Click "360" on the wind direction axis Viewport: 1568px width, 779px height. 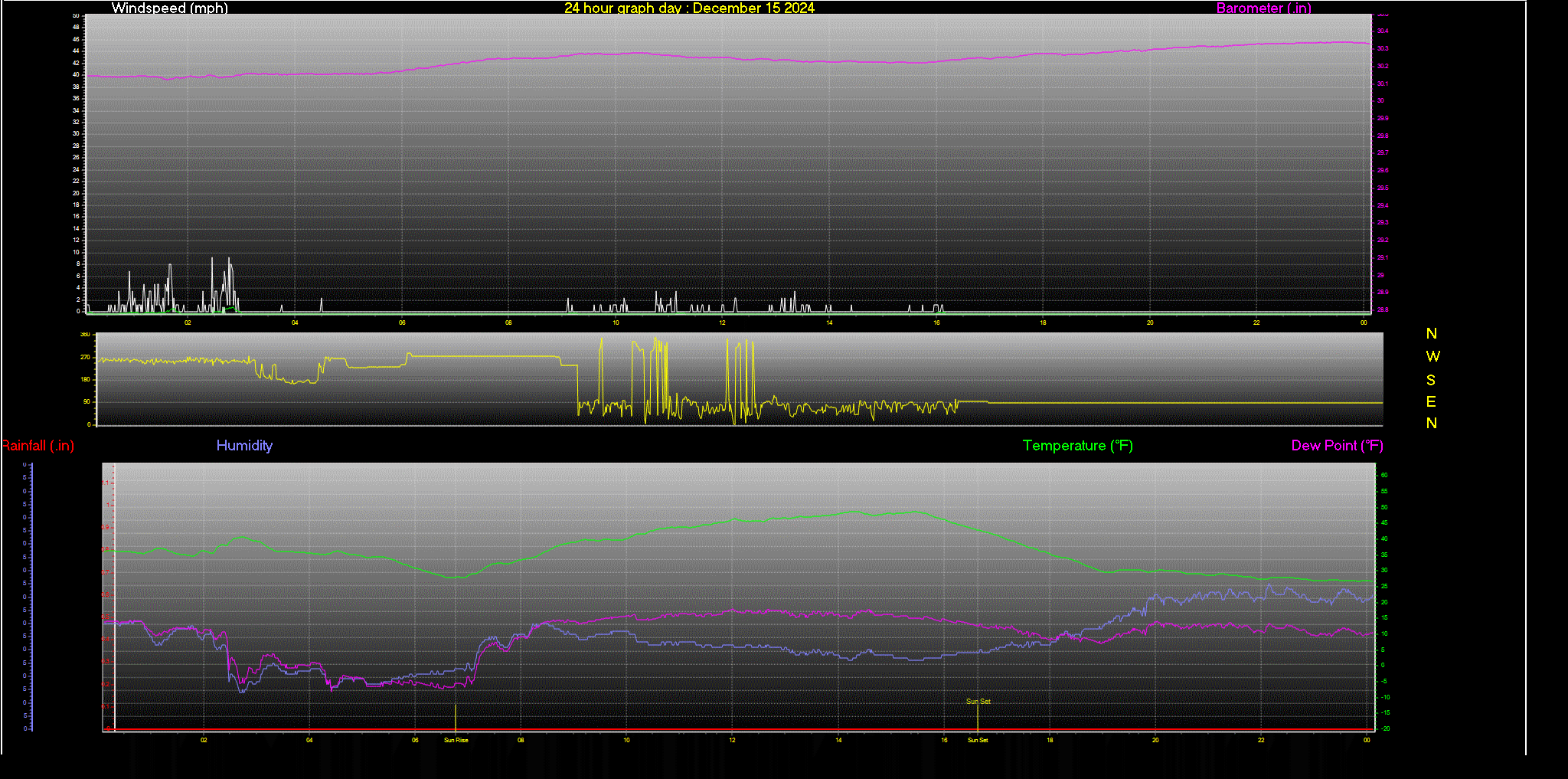[x=85, y=335]
